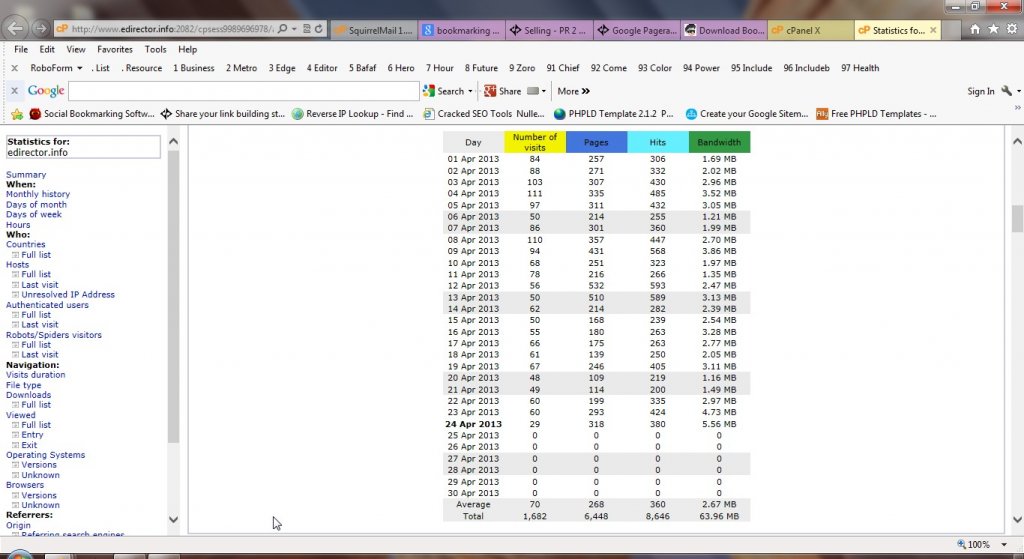
Task: Click the address bar search magnifier icon
Action: click(x=283, y=29)
